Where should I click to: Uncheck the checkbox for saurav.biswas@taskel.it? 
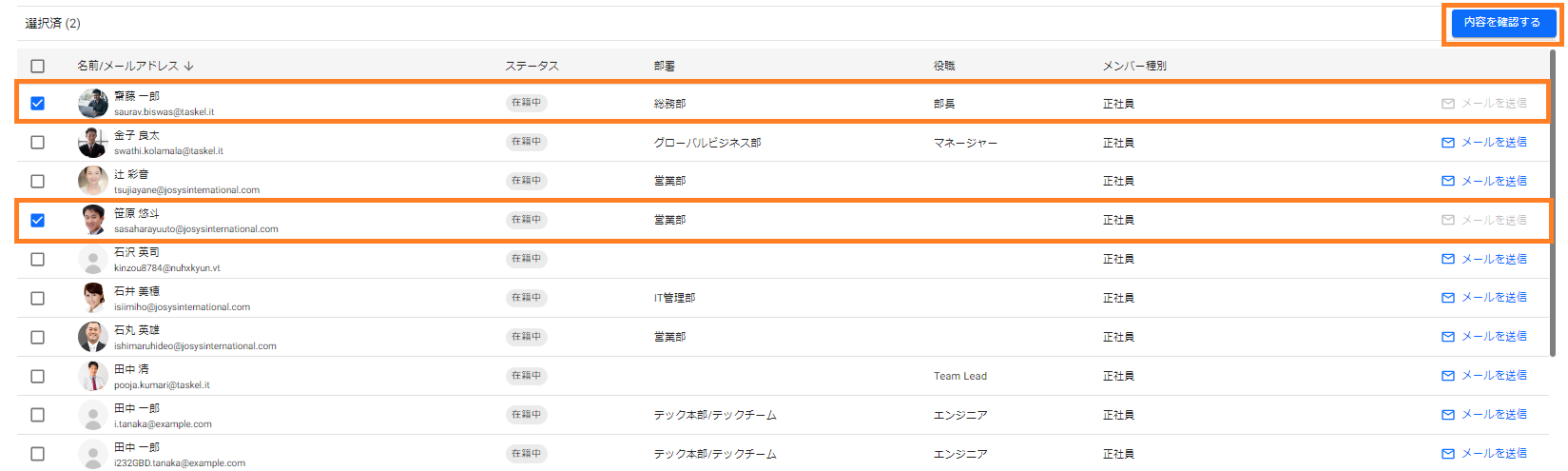(38, 103)
